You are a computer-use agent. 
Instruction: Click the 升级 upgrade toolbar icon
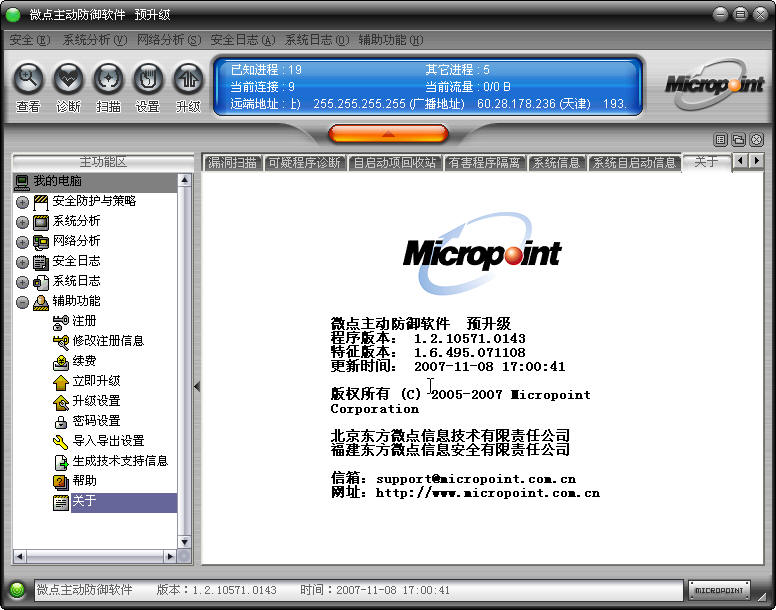pyautogui.click(x=188, y=79)
